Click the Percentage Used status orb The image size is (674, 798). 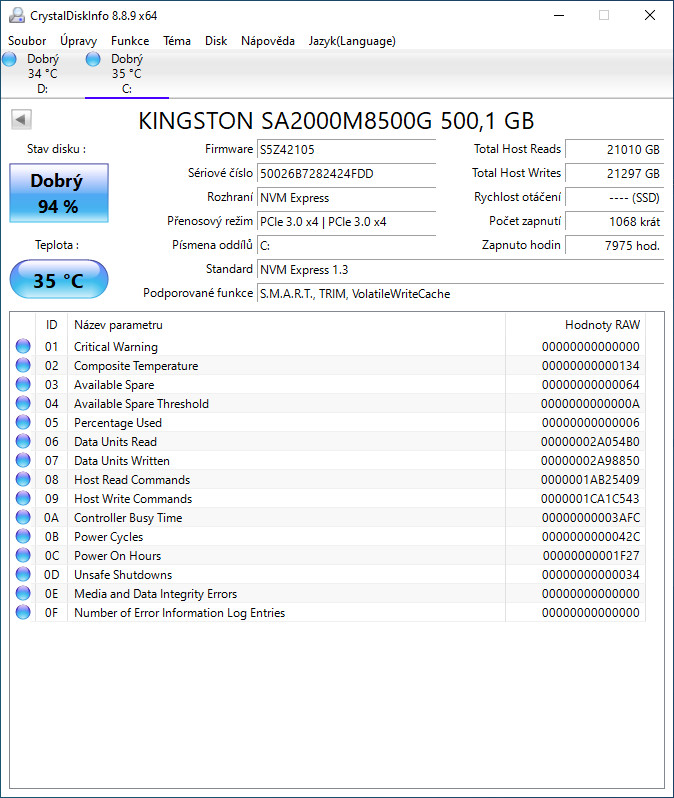point(23,423)
